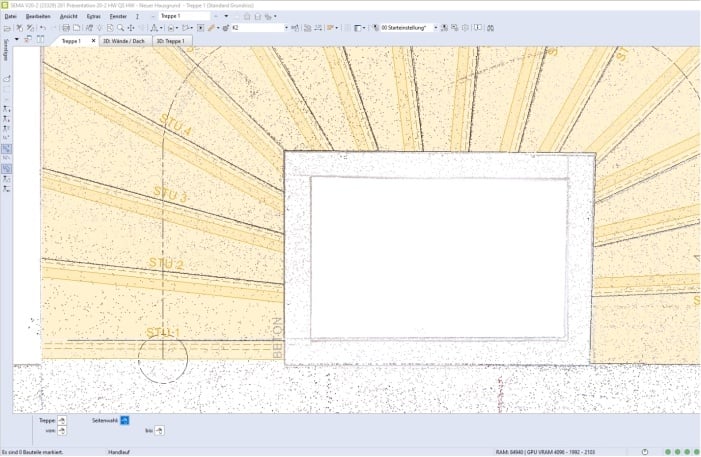Click the undo arrow in the toolbar
The height and width of the screenshot is (457, 701).
point(42,28)
